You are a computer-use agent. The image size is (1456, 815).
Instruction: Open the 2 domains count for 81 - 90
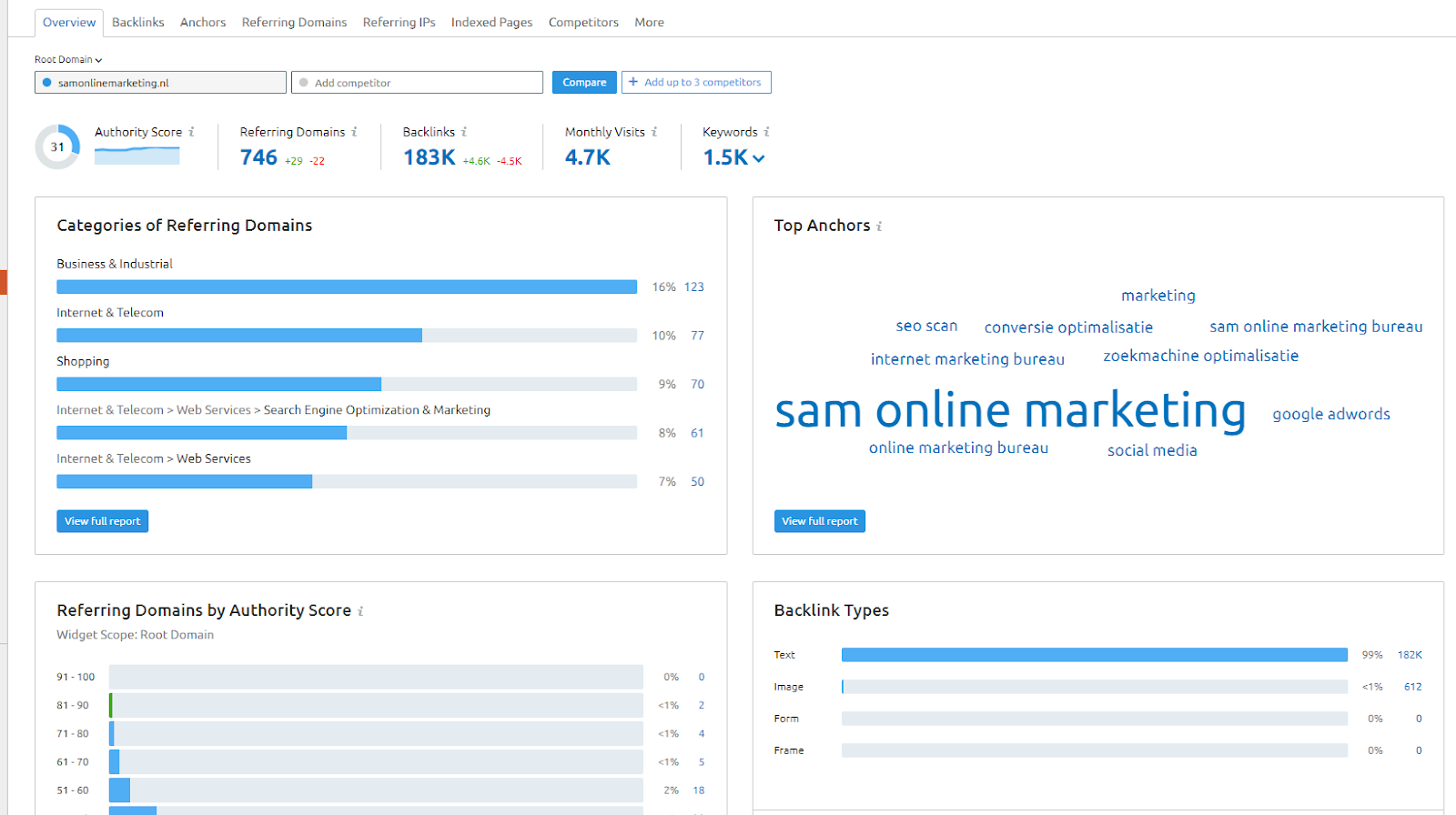[702, 706]
